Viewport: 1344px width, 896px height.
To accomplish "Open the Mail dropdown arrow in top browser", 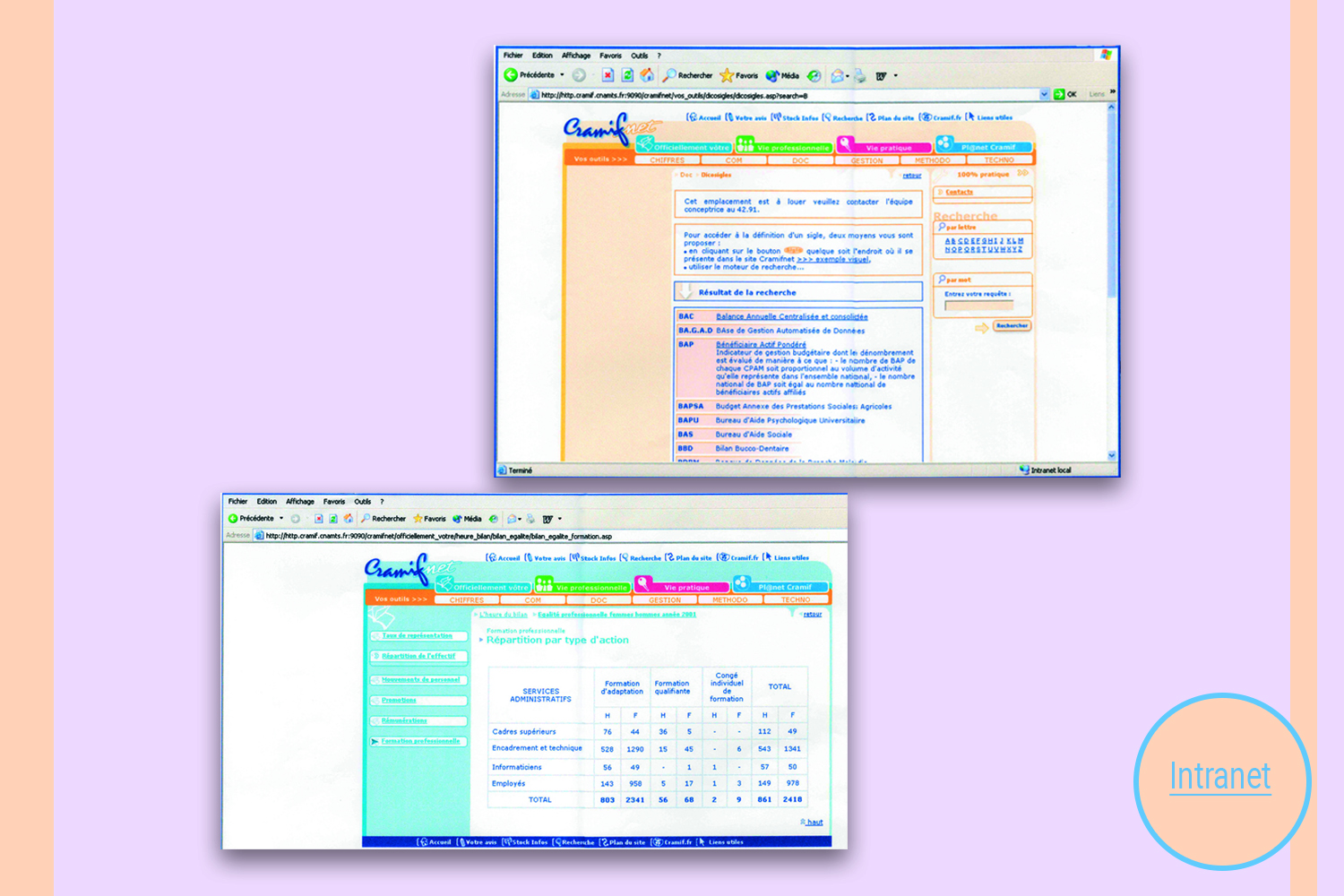I will pyautogui.click(x=847, y=75).
